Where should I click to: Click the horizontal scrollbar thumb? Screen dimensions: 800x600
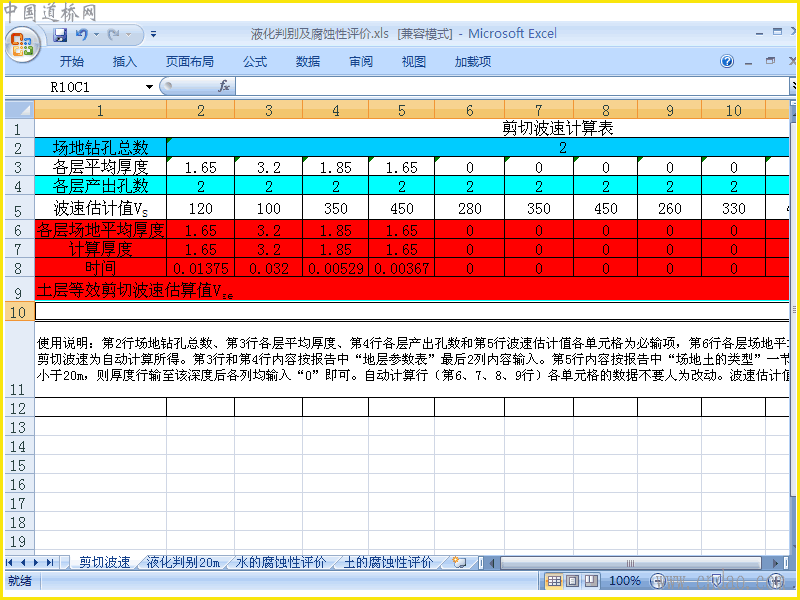pyautogui.click(x=631, y=563)
